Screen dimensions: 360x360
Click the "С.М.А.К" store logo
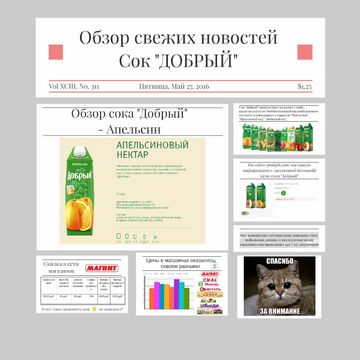coord(211,280)
